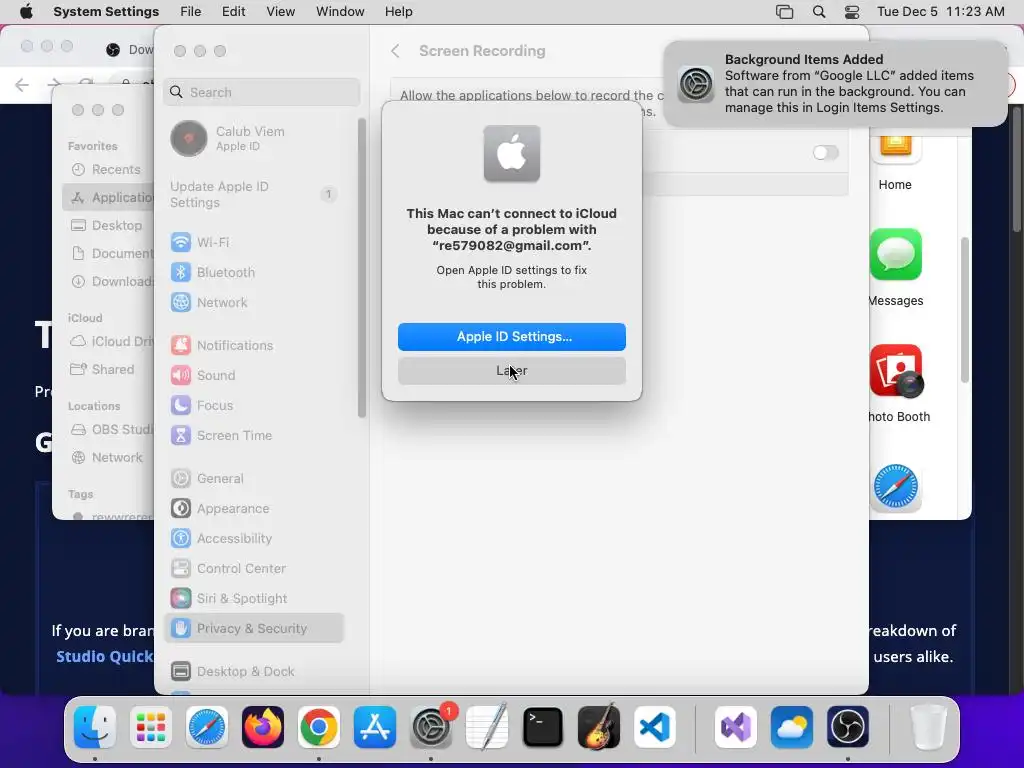This screenshot has width=1024, height=768.
Task: Open Finder from the Dock
Action: [x=95, y=726]
